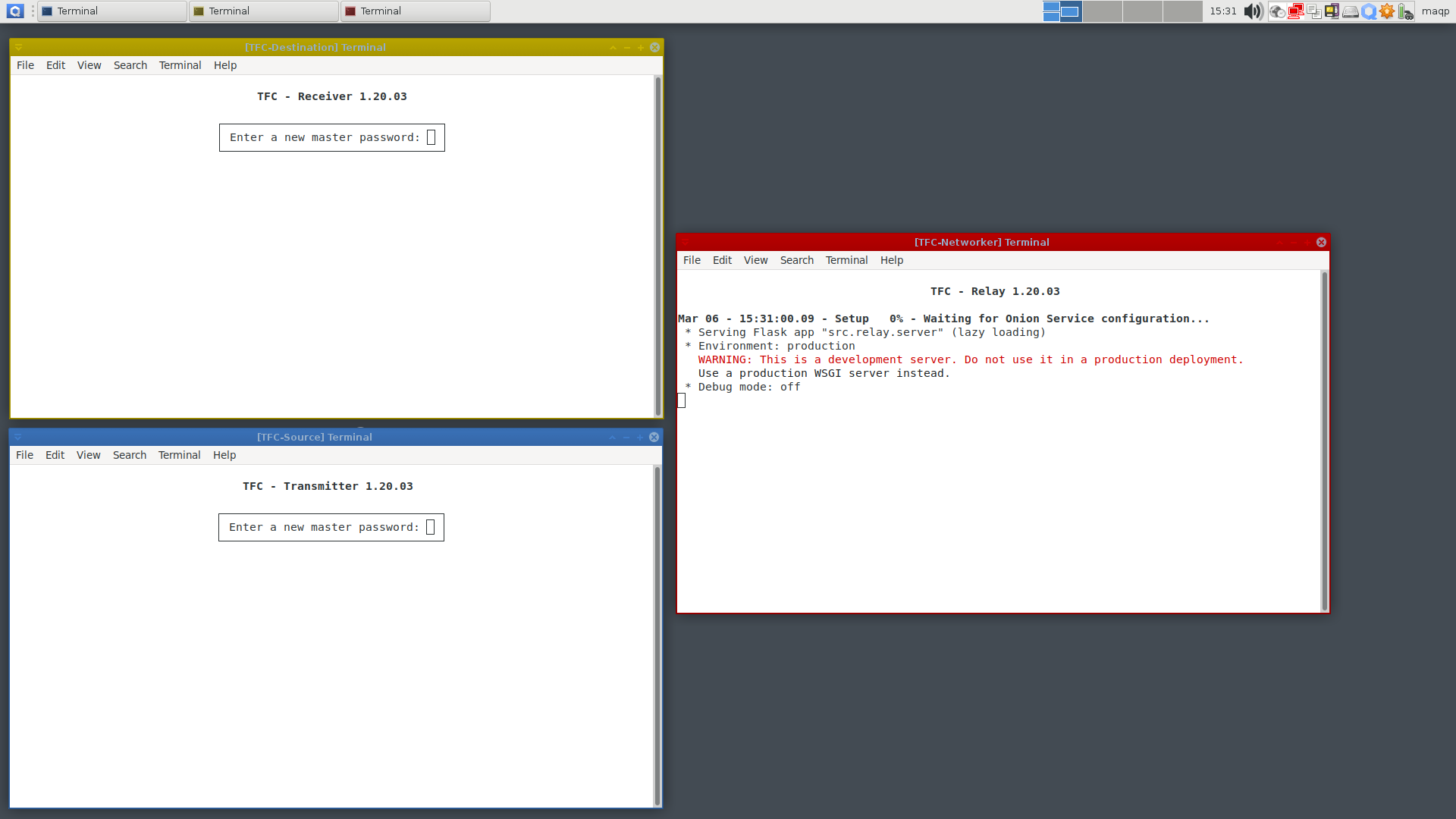Click the blue Q tray icon
The image size is (1456, 819).
click(1369, 11)
